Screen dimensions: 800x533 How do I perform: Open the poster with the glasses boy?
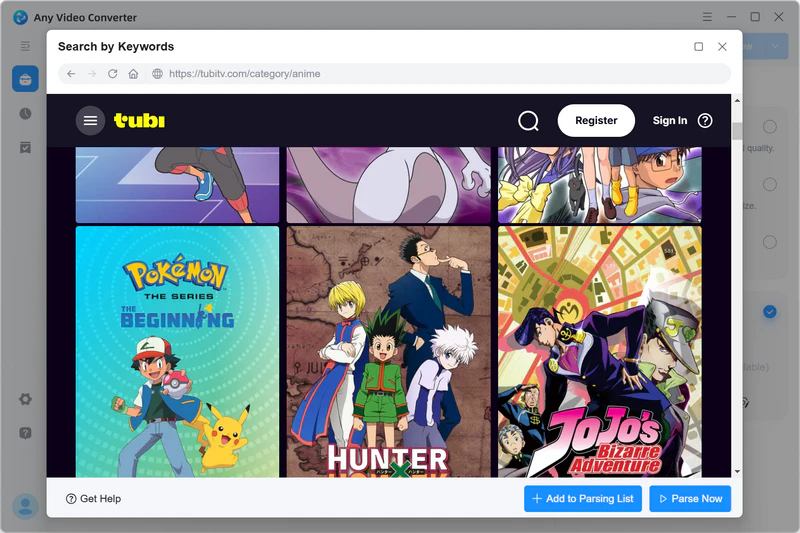pyautogui.click(x=599, y=185)
